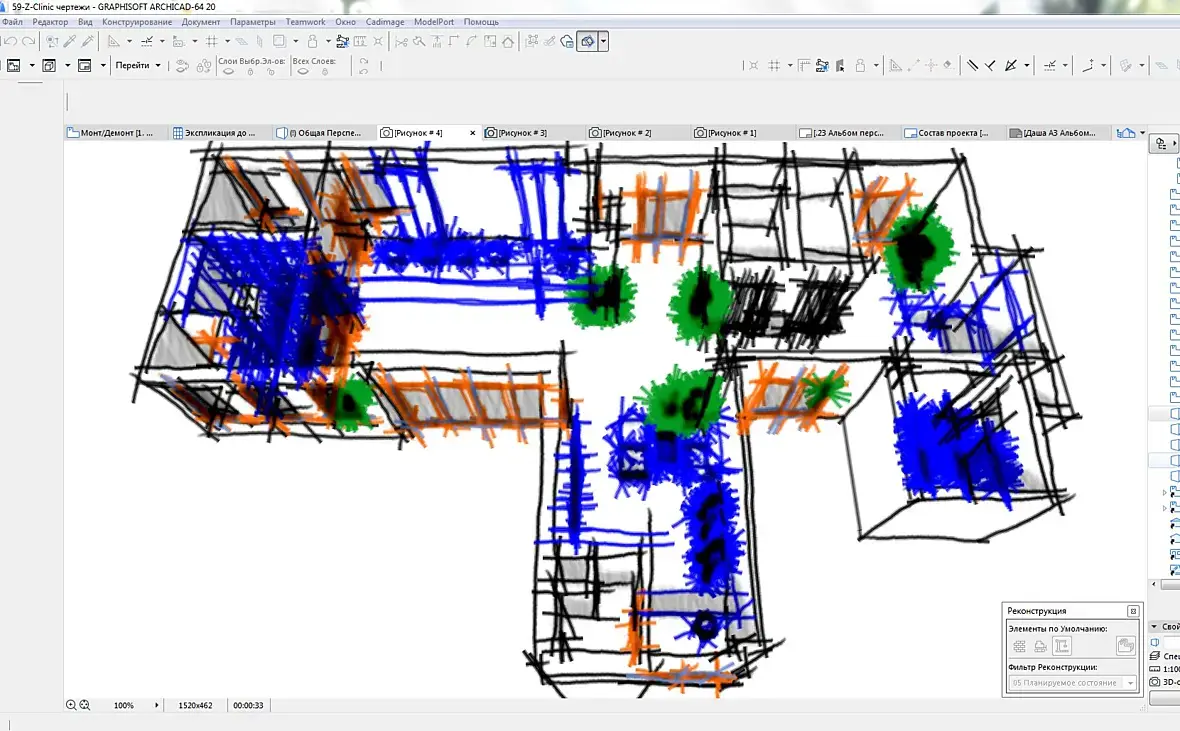Open the arrow next to 100% zoom

157,705
